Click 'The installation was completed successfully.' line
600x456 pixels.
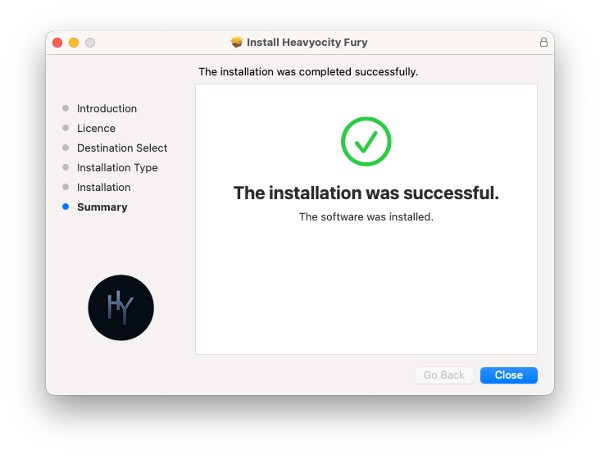[x=308, y=72]
